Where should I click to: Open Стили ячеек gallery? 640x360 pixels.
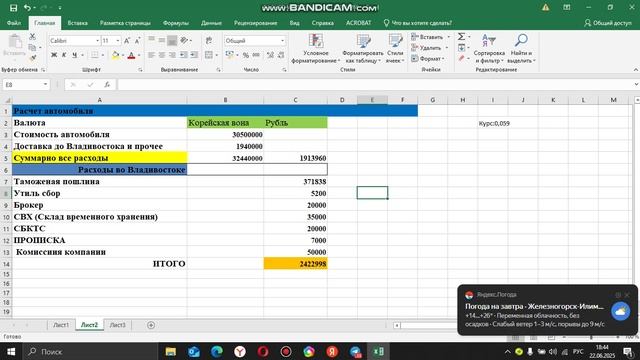pyautogui.click(x=395, y=49)
